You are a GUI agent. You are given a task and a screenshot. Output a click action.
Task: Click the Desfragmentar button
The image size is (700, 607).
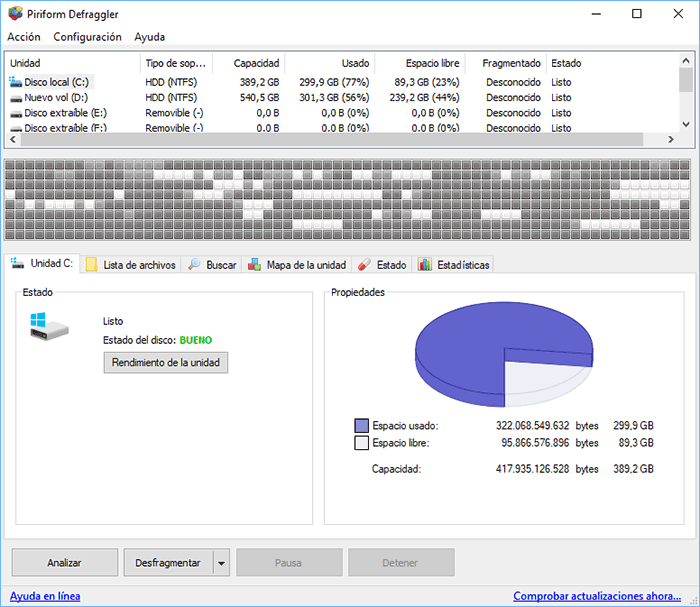[168, 562]
